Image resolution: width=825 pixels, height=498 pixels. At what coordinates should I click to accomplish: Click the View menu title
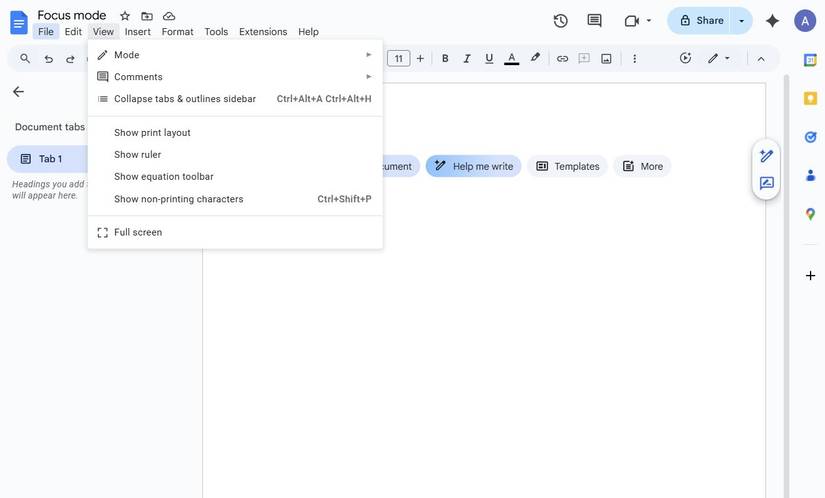click(x=103, y=32)
